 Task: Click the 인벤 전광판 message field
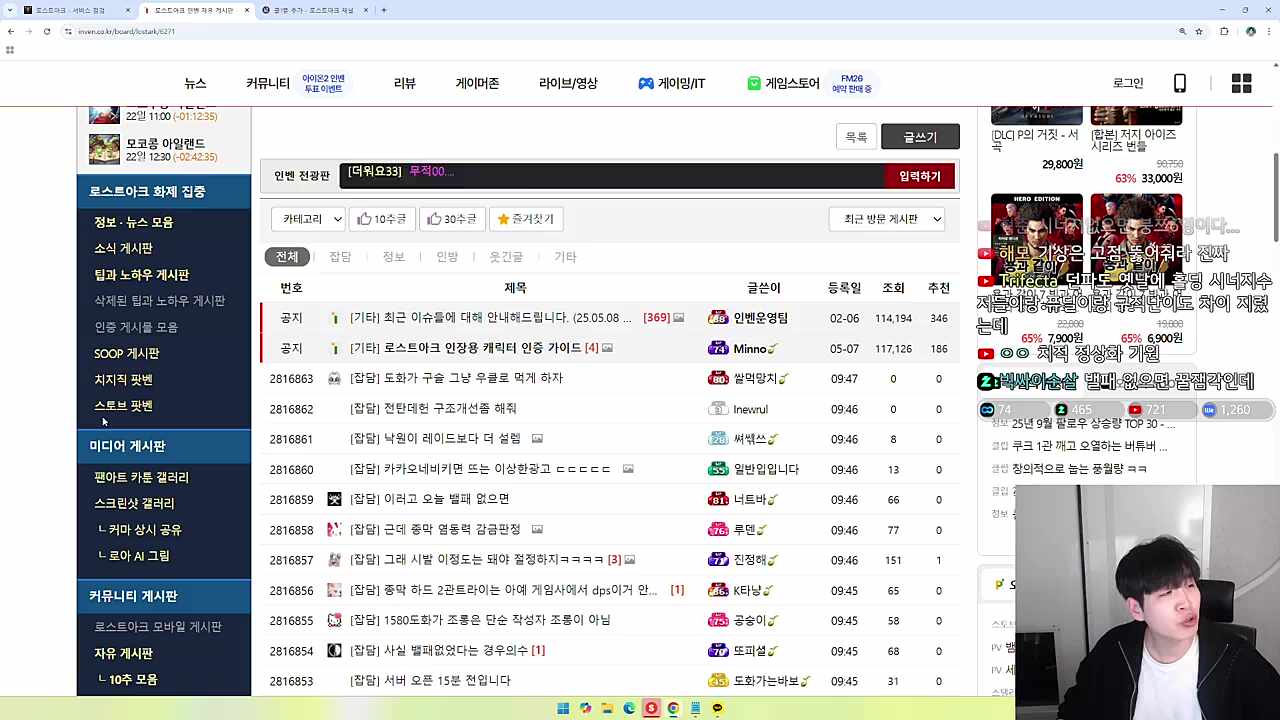pyautogui.click(x=612, y=177)
